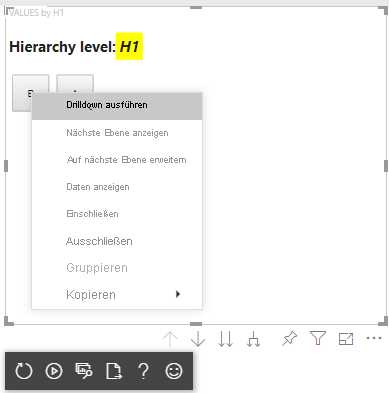Click the drill up arrow icon

pos(170,339)
